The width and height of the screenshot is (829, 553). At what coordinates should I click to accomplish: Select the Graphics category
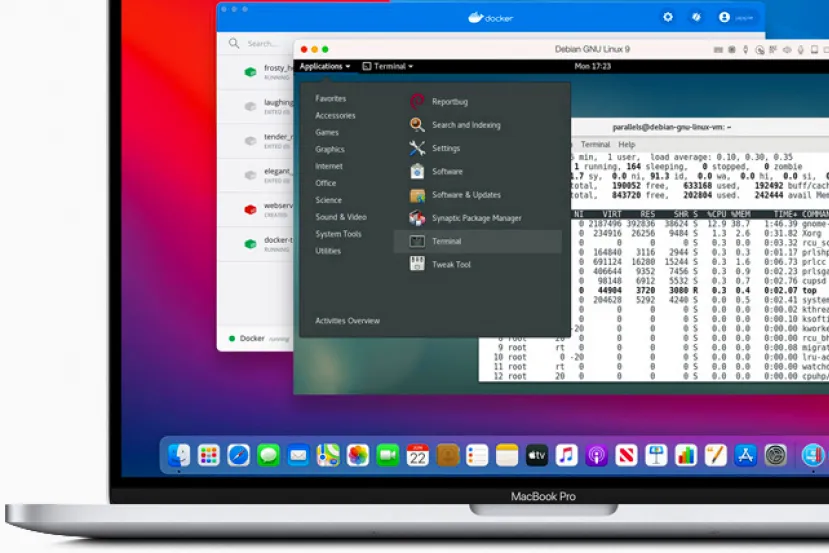click(329, 149)
